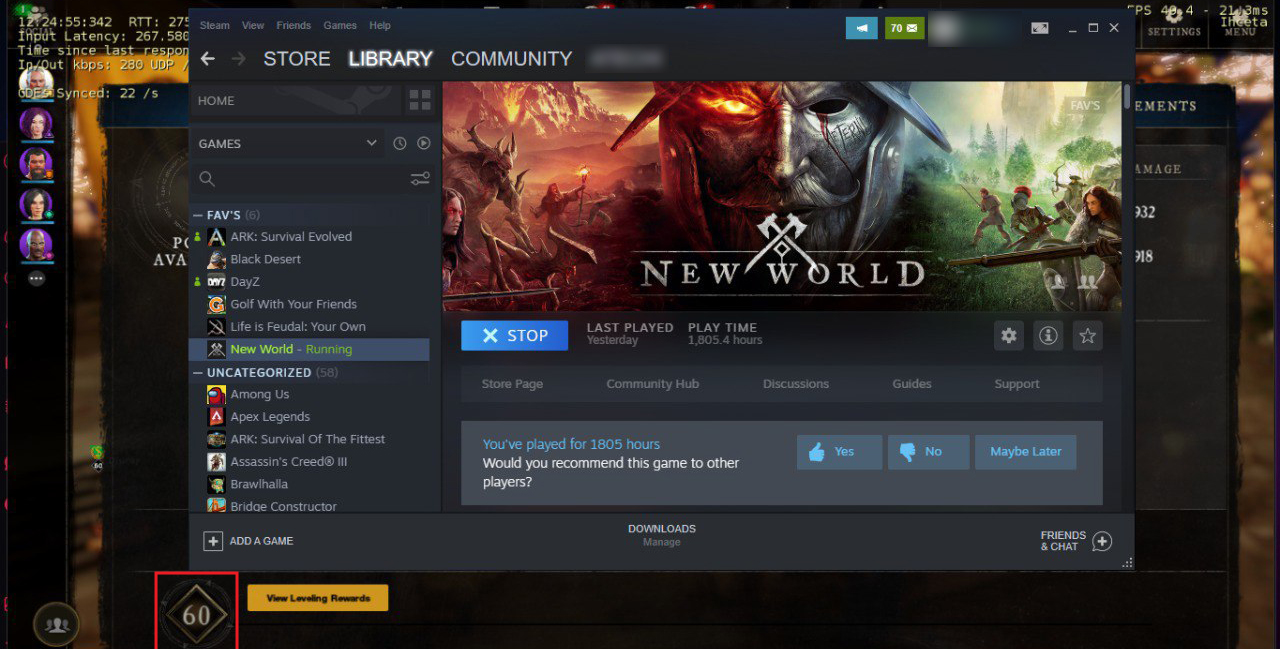Click the Black Desert game icon

[216, 259]
